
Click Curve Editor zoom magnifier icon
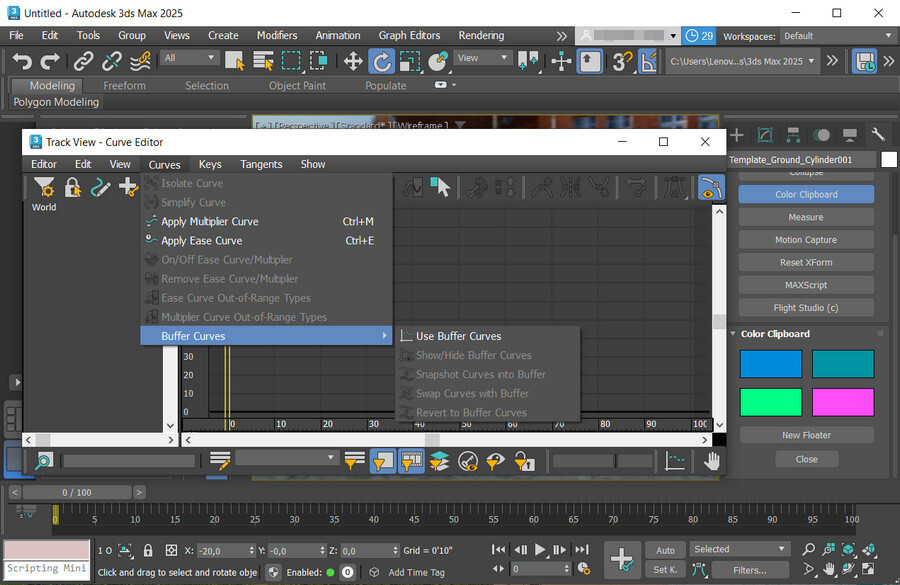pos(44,461)
